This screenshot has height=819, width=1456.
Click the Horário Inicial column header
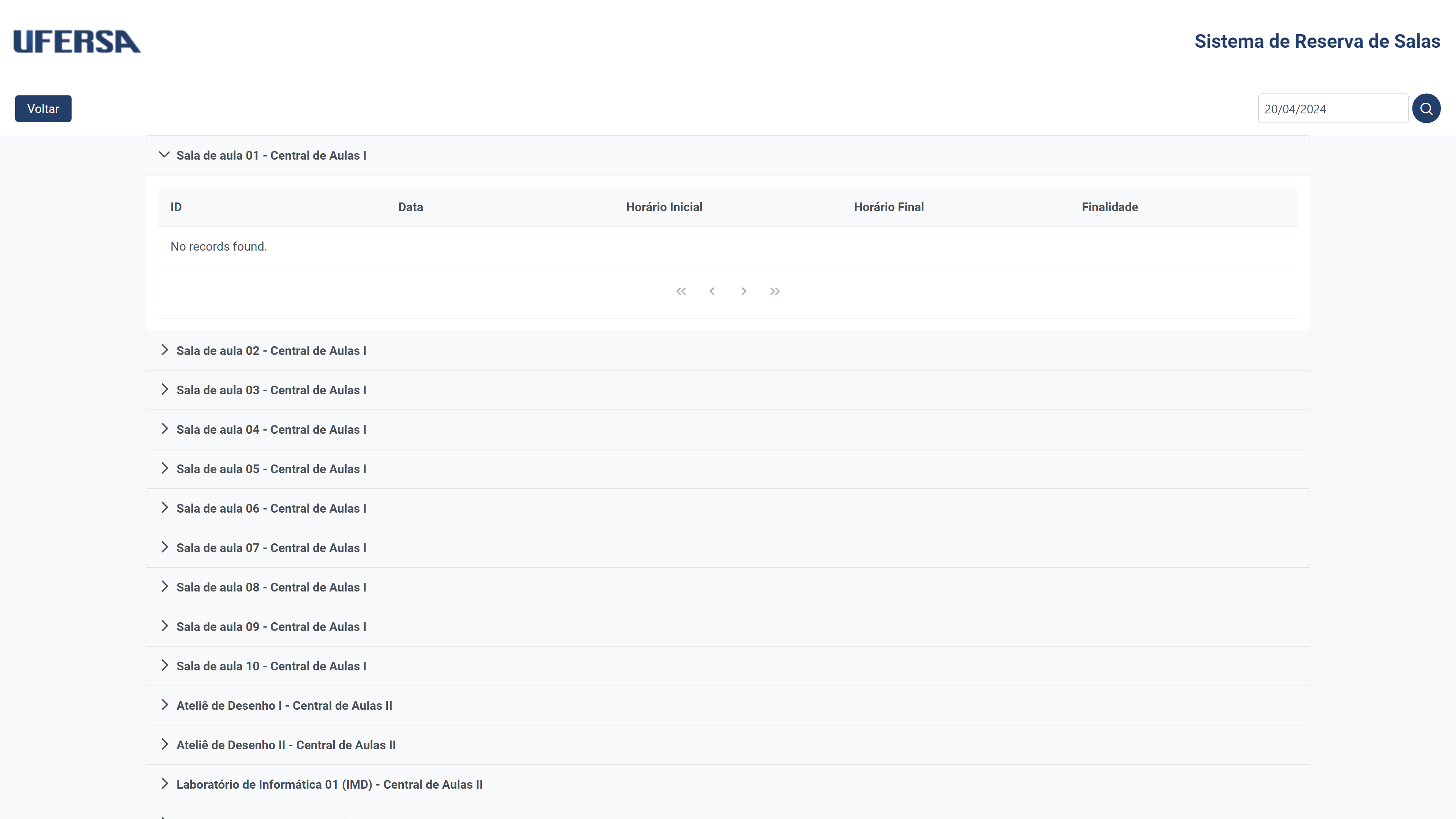pyautogui.click(x=728, y=207)
